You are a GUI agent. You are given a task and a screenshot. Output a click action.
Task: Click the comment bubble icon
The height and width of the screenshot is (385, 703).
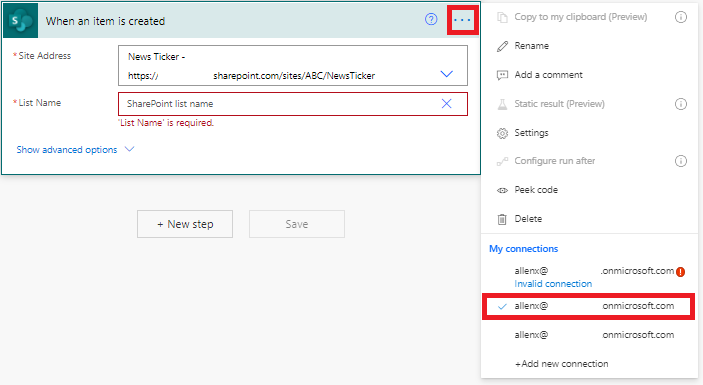pos(502,75)
